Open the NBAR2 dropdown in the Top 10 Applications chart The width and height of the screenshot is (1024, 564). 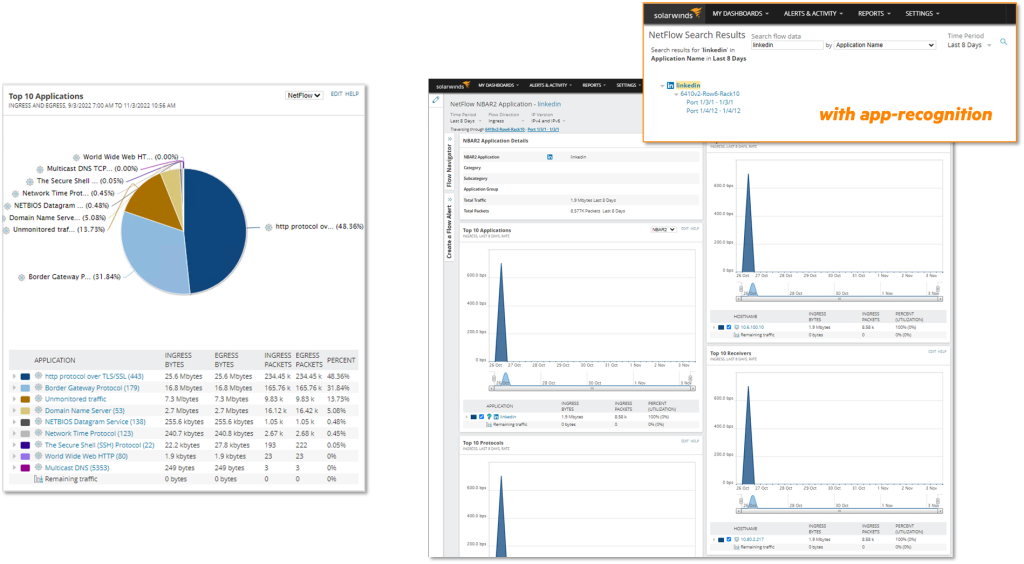click(664, 230)
